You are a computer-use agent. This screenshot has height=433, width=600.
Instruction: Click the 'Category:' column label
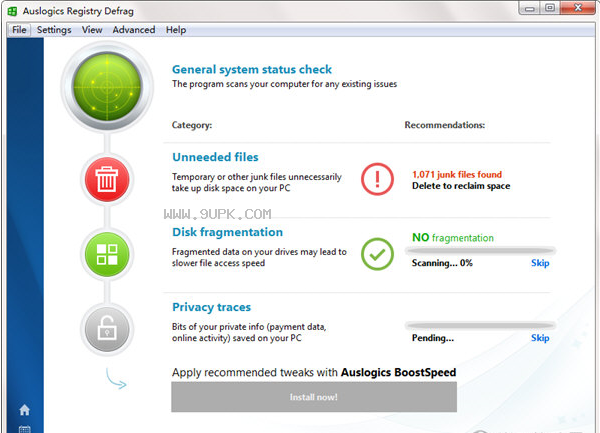pyautogui.click(x=192, y=125)
